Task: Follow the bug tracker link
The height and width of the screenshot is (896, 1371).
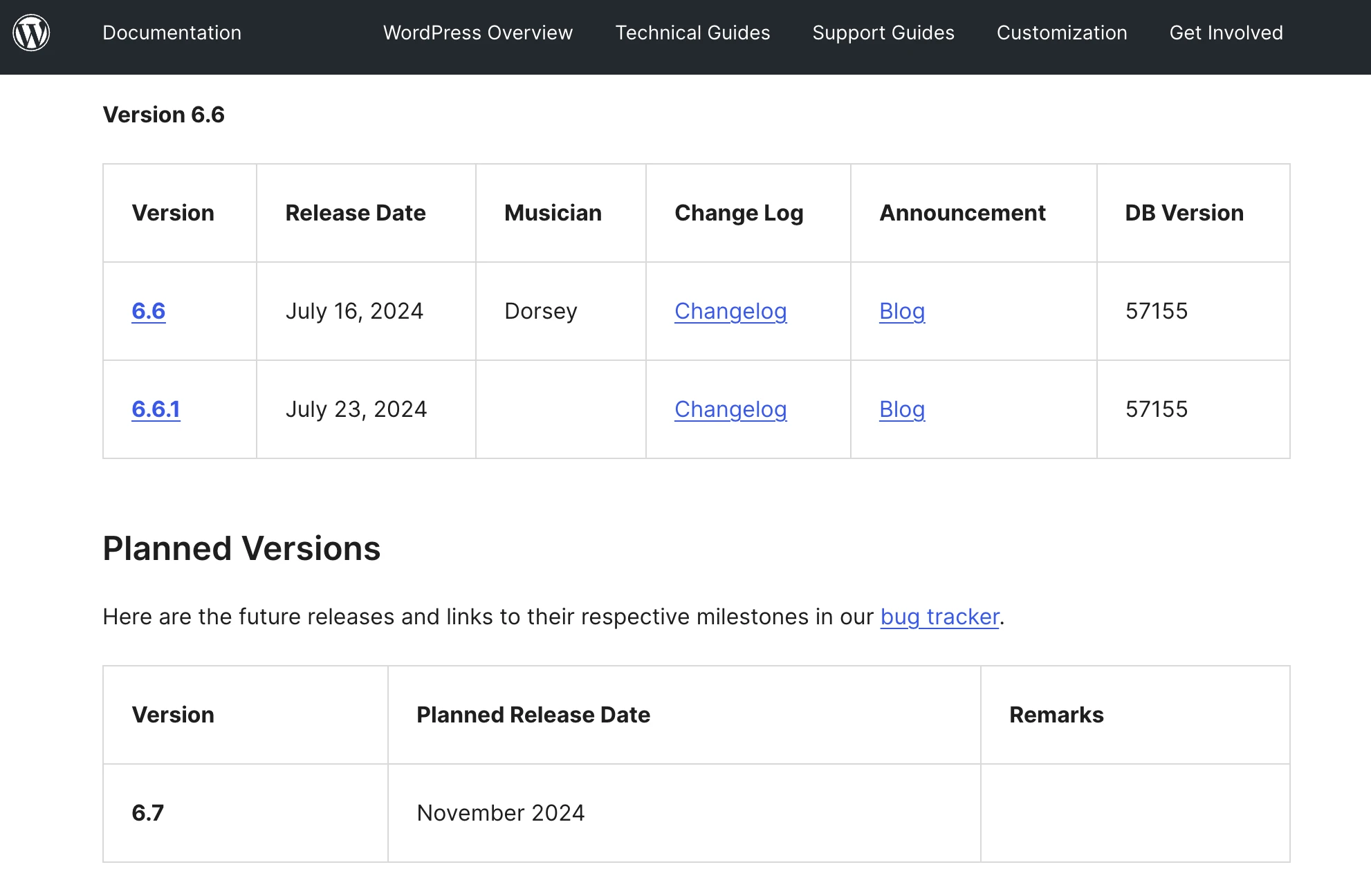Action: pyautogui.click(x=940, y=617)
